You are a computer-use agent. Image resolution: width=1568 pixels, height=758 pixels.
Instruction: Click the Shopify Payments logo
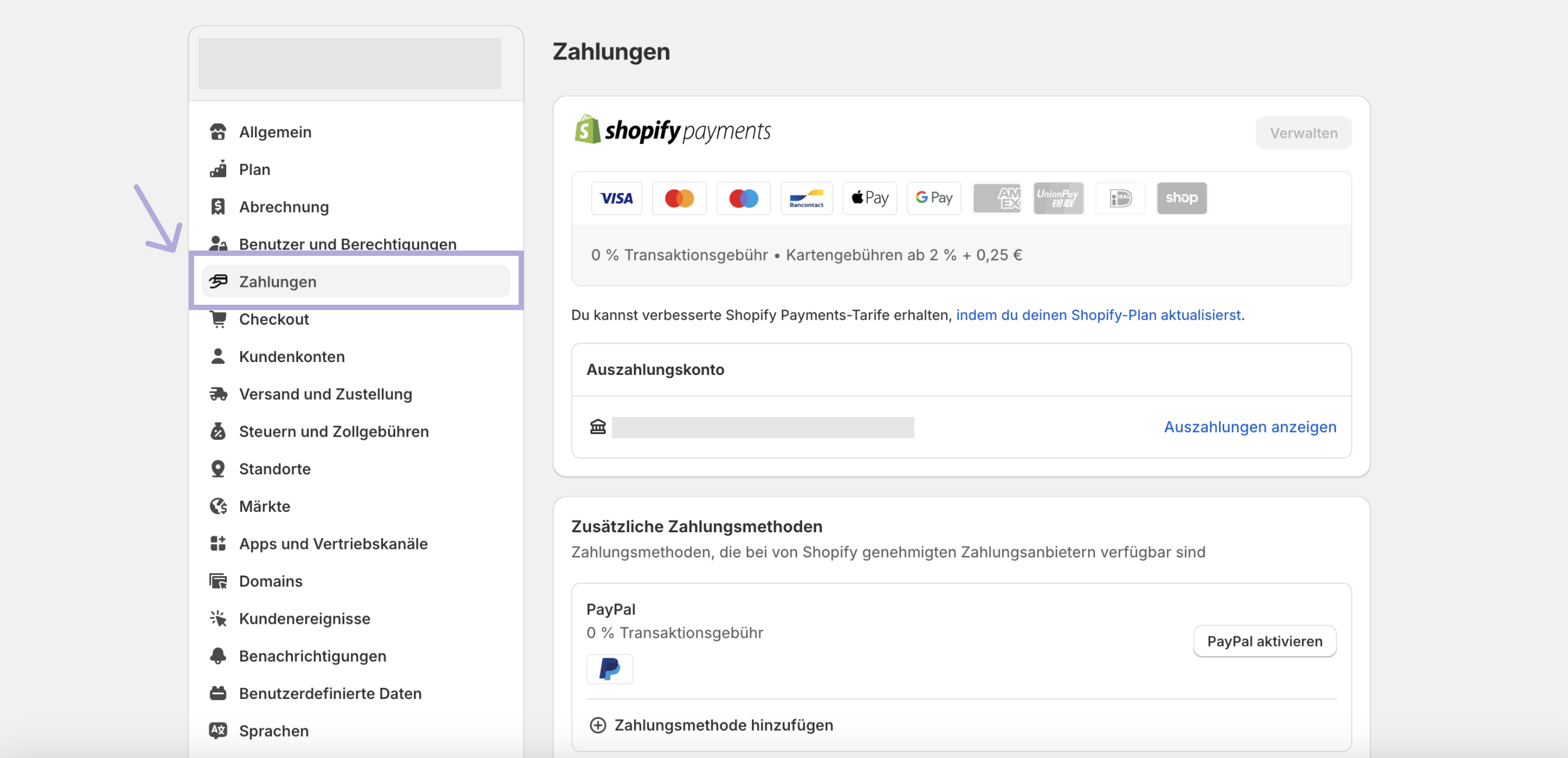672,130
